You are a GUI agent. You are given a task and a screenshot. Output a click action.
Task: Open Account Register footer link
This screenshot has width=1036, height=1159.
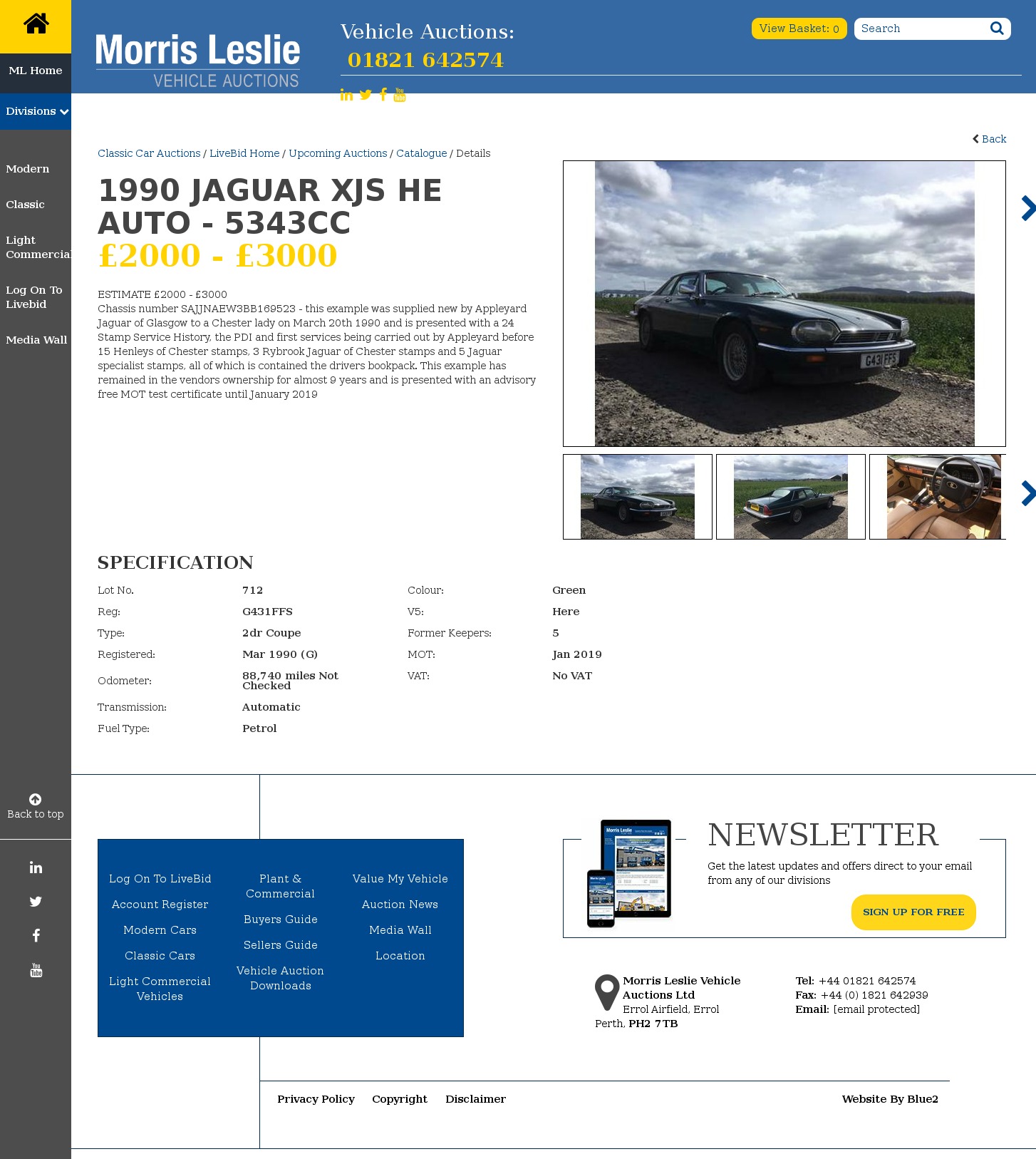click(x=160, y=905)
